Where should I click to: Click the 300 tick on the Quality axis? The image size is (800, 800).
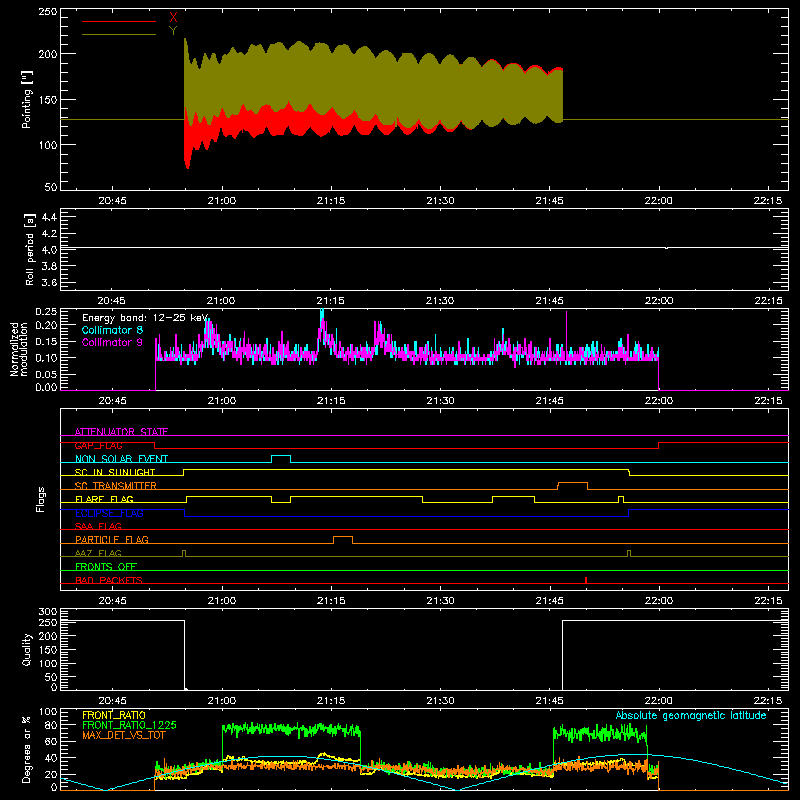[48, 612]
